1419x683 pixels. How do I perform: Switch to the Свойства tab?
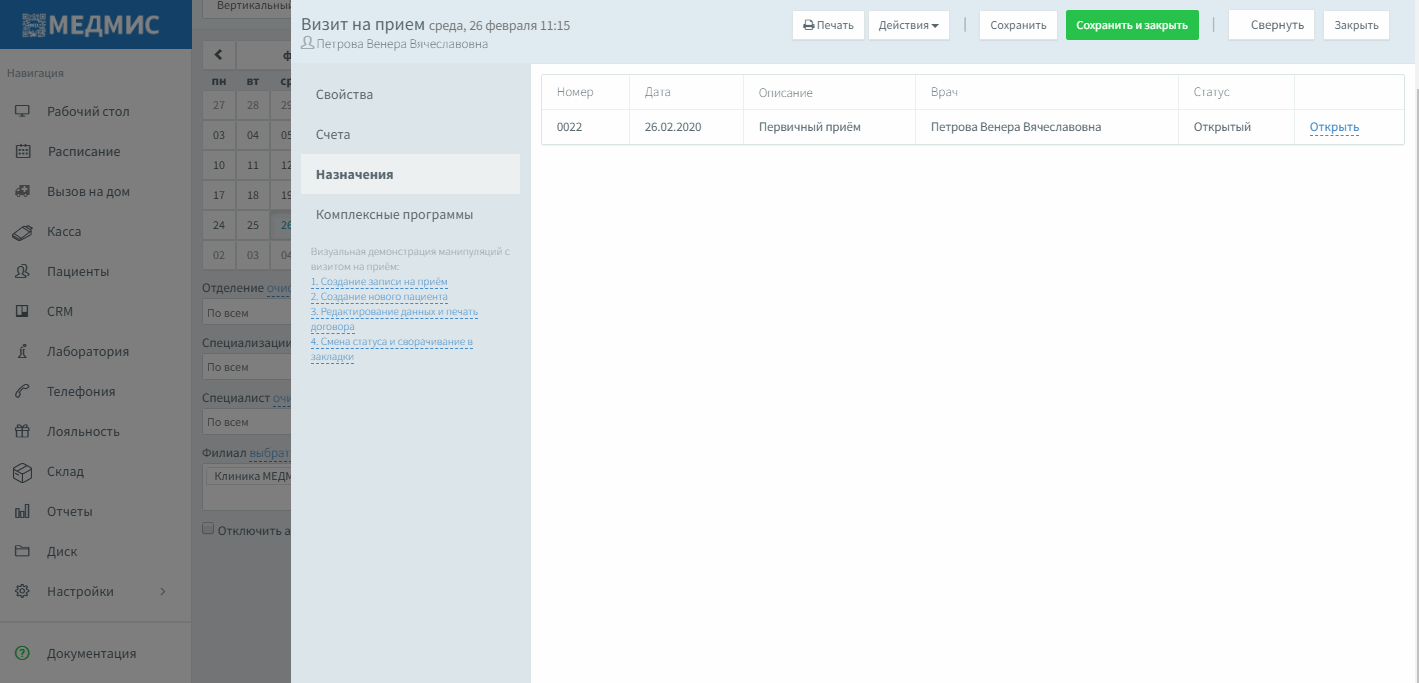[x=410, y=94]
